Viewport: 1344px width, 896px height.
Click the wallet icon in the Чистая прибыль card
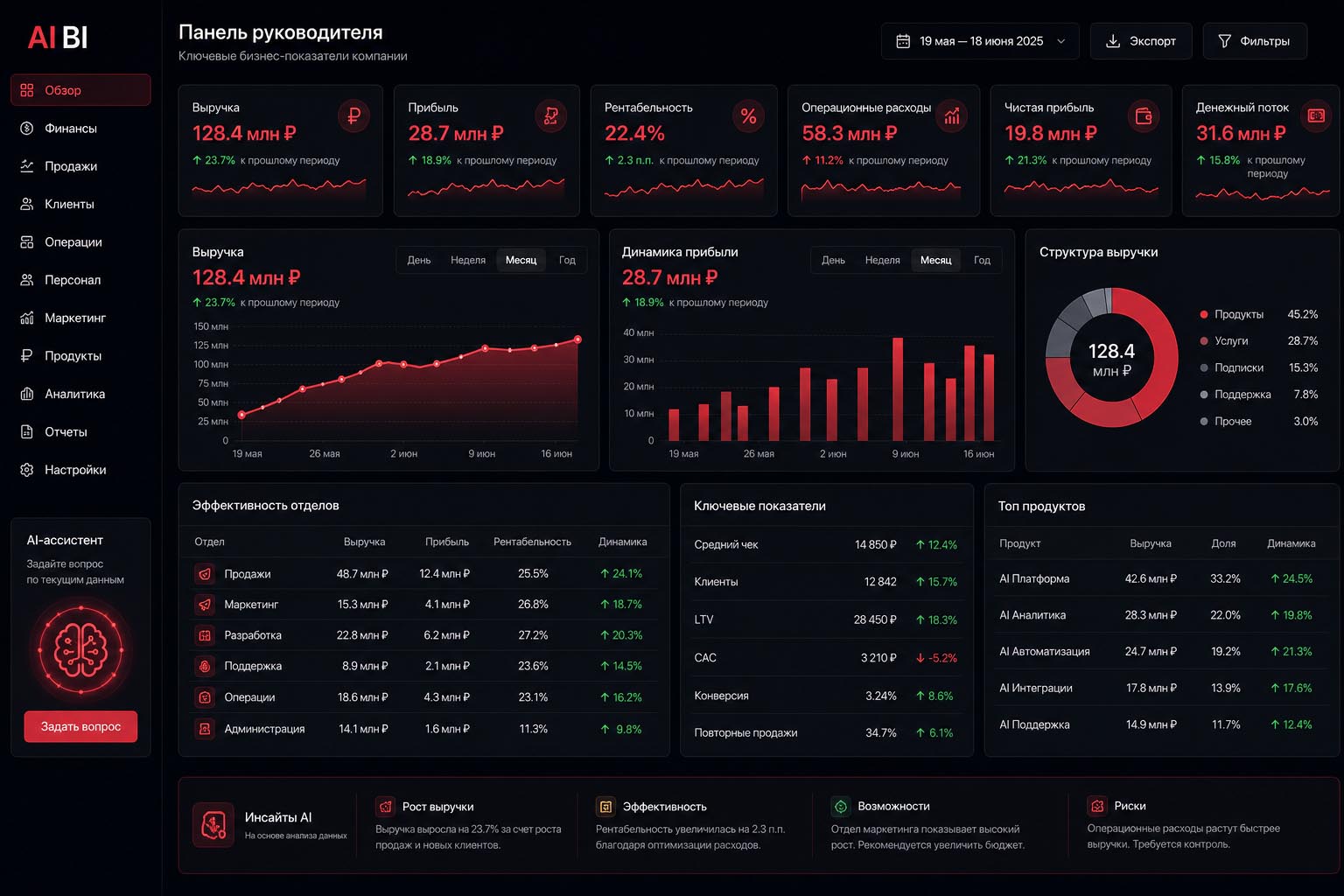coord(1143,115)
